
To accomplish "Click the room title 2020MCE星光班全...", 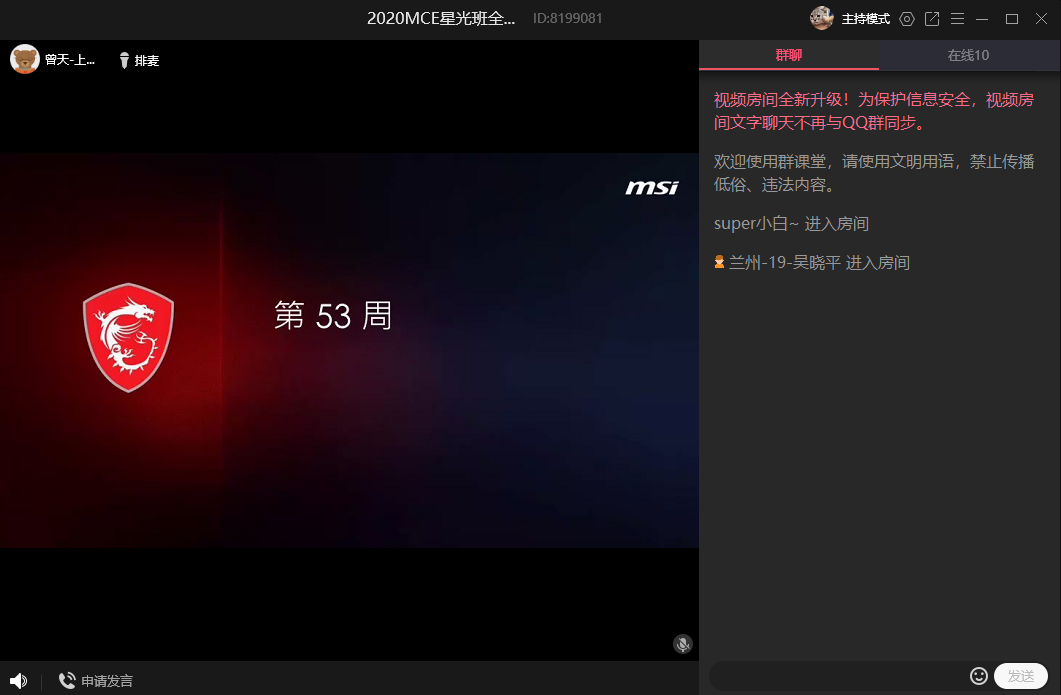I will pos(441,19).
